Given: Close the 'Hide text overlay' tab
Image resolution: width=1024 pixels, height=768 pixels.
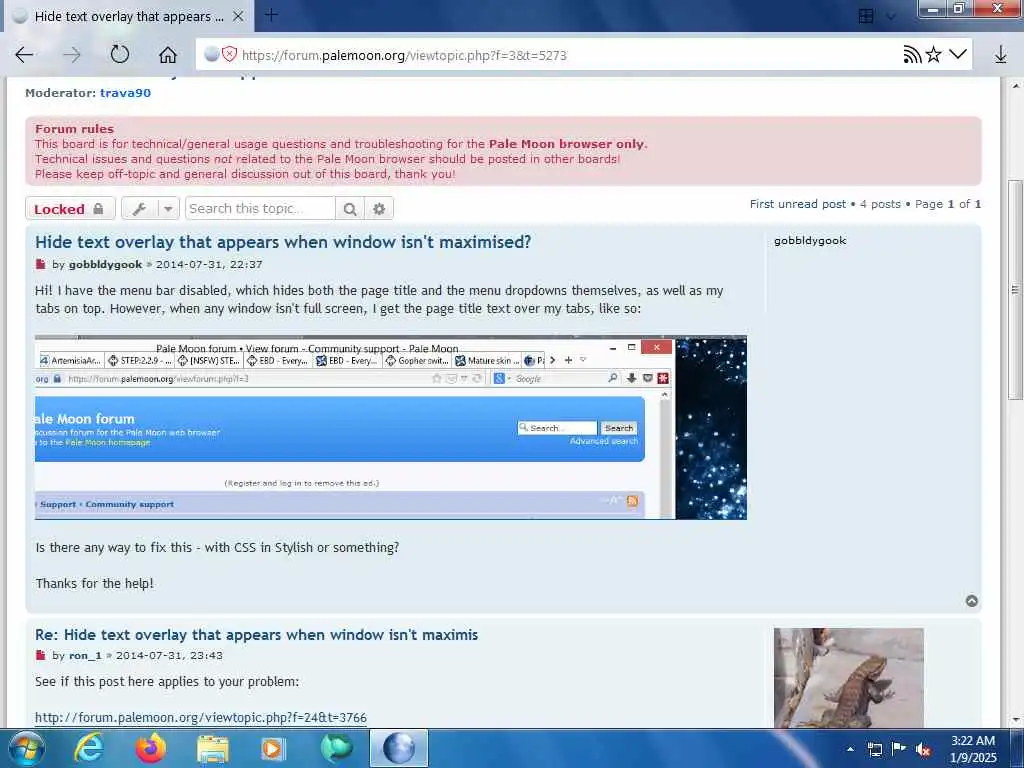Looking at the screenshot, I should [238, 16].
